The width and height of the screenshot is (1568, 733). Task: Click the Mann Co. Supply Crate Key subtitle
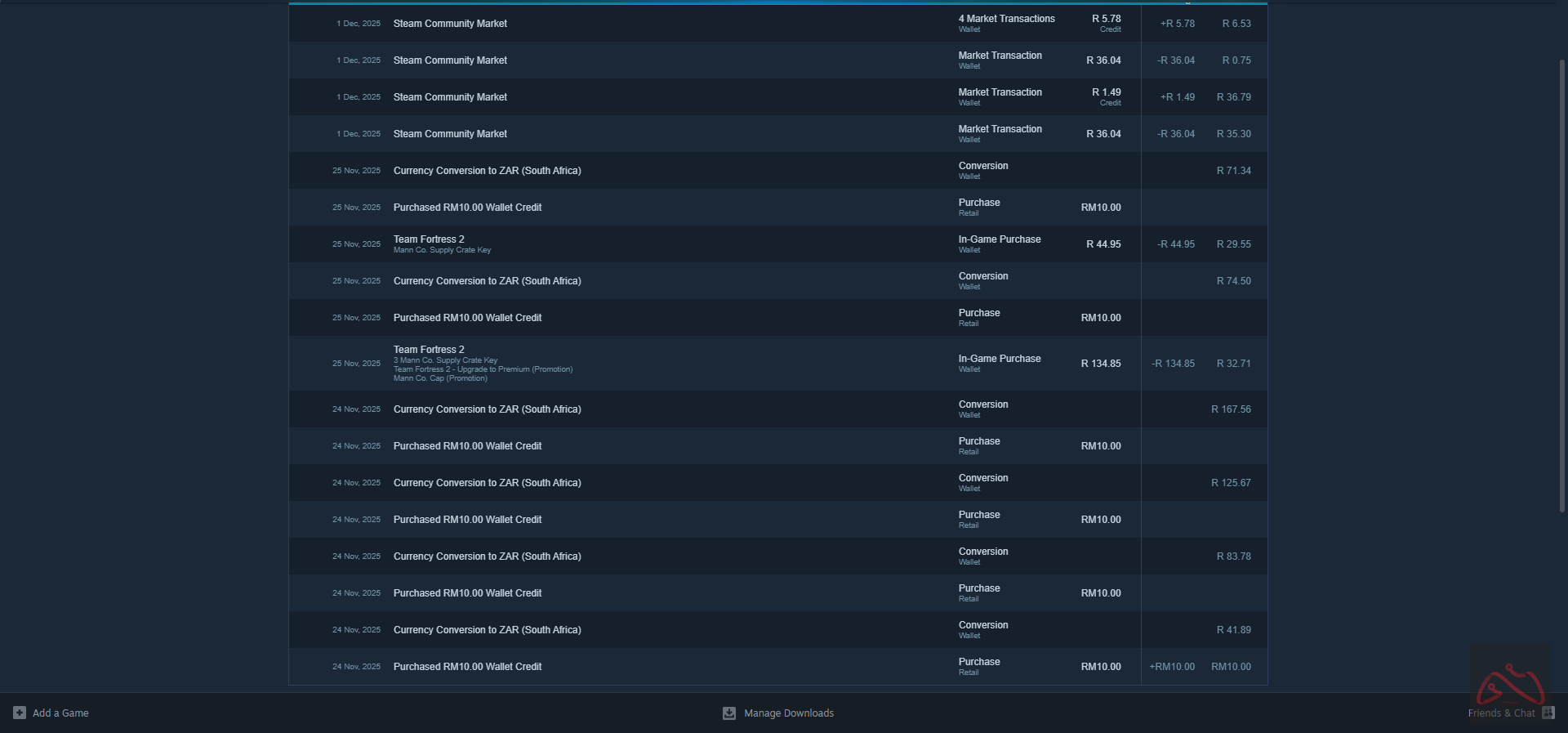pos(442,250)
